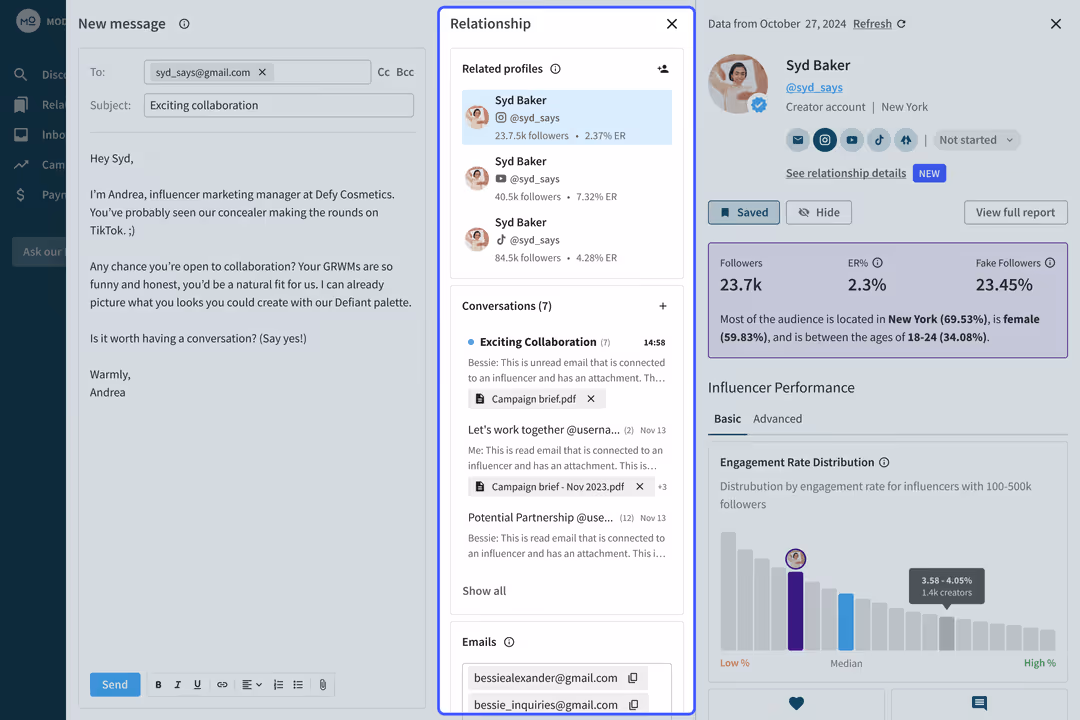Add a related profile with person-plus icon
Image resolution: width=1080 pixels, height=720 pixels.
point(663,69)
